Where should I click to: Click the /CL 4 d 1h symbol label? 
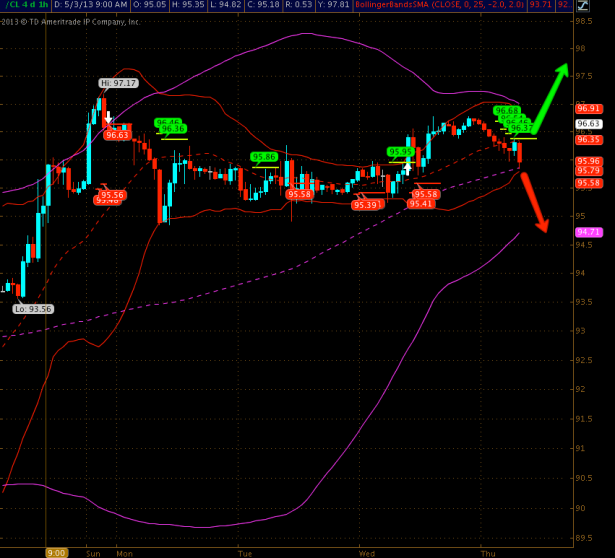(27, 5)
